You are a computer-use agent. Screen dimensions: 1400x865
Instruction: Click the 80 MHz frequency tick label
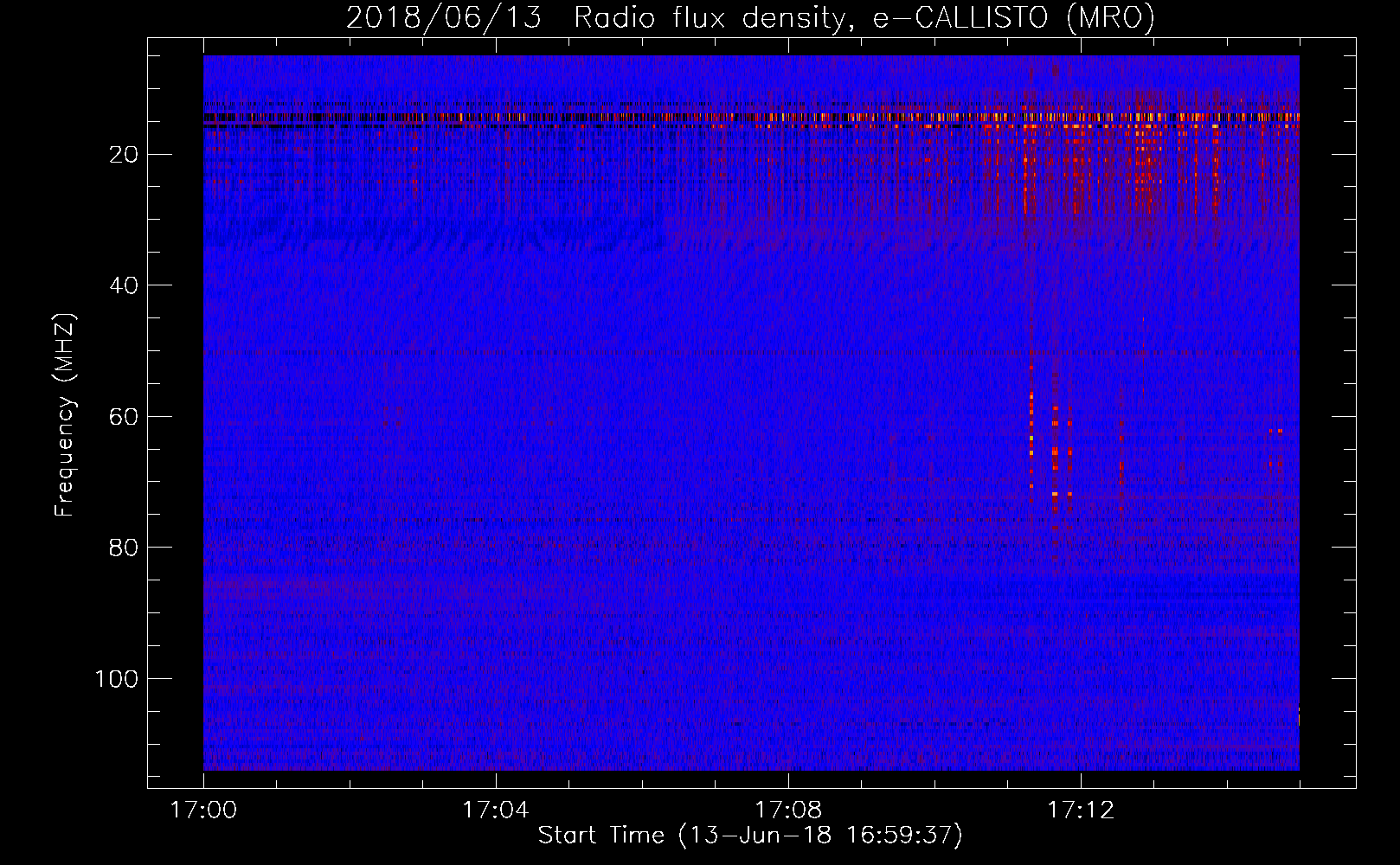pos(124,548)
